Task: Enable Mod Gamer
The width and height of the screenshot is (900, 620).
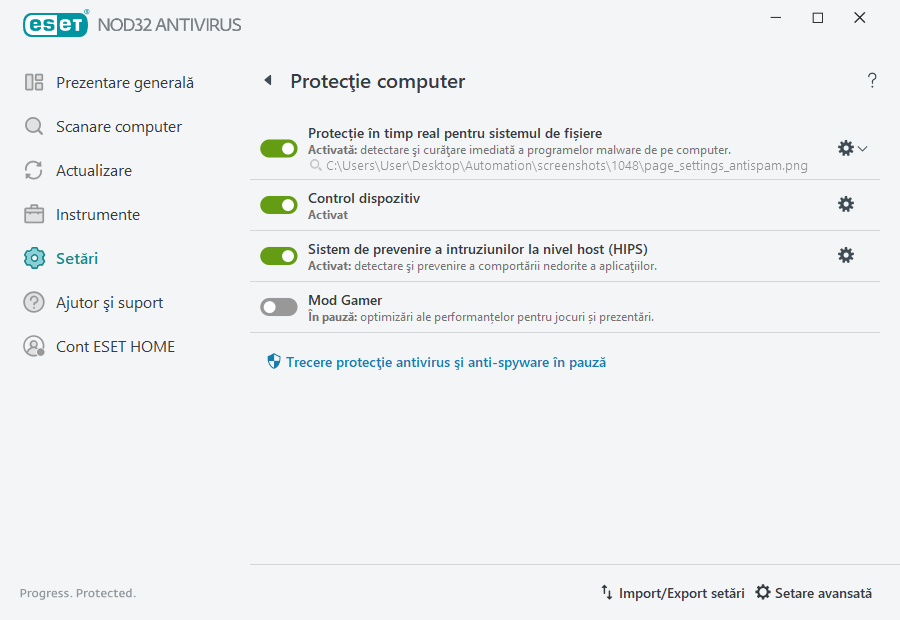Action: tap(278, 306)
